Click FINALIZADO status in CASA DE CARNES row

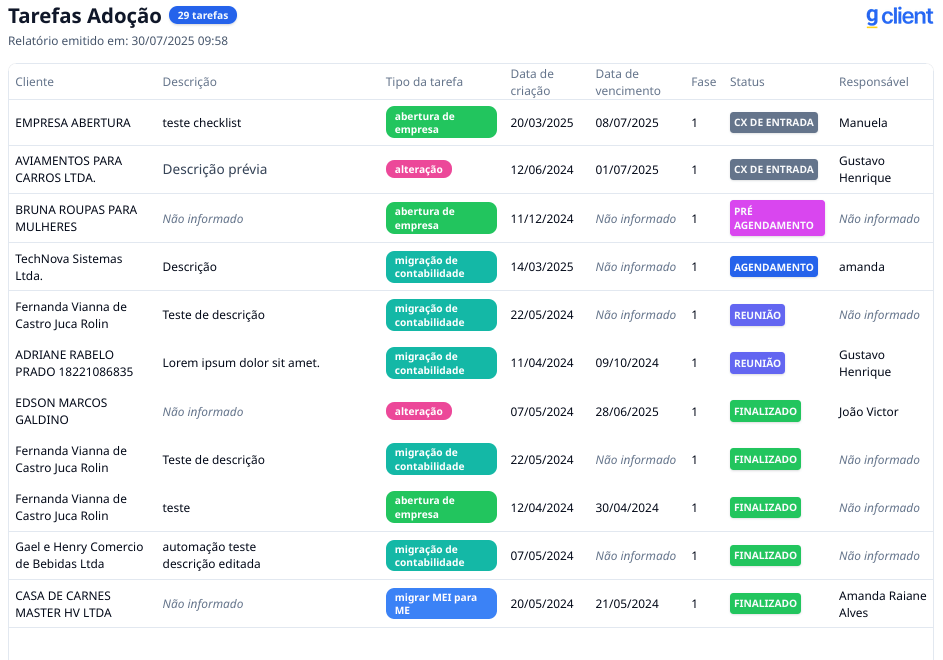(x=765, y=603)
